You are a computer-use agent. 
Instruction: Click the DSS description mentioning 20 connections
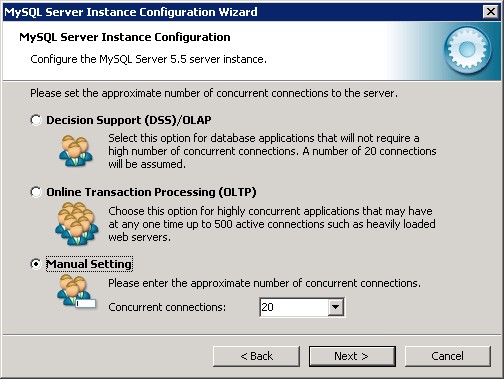272,151
